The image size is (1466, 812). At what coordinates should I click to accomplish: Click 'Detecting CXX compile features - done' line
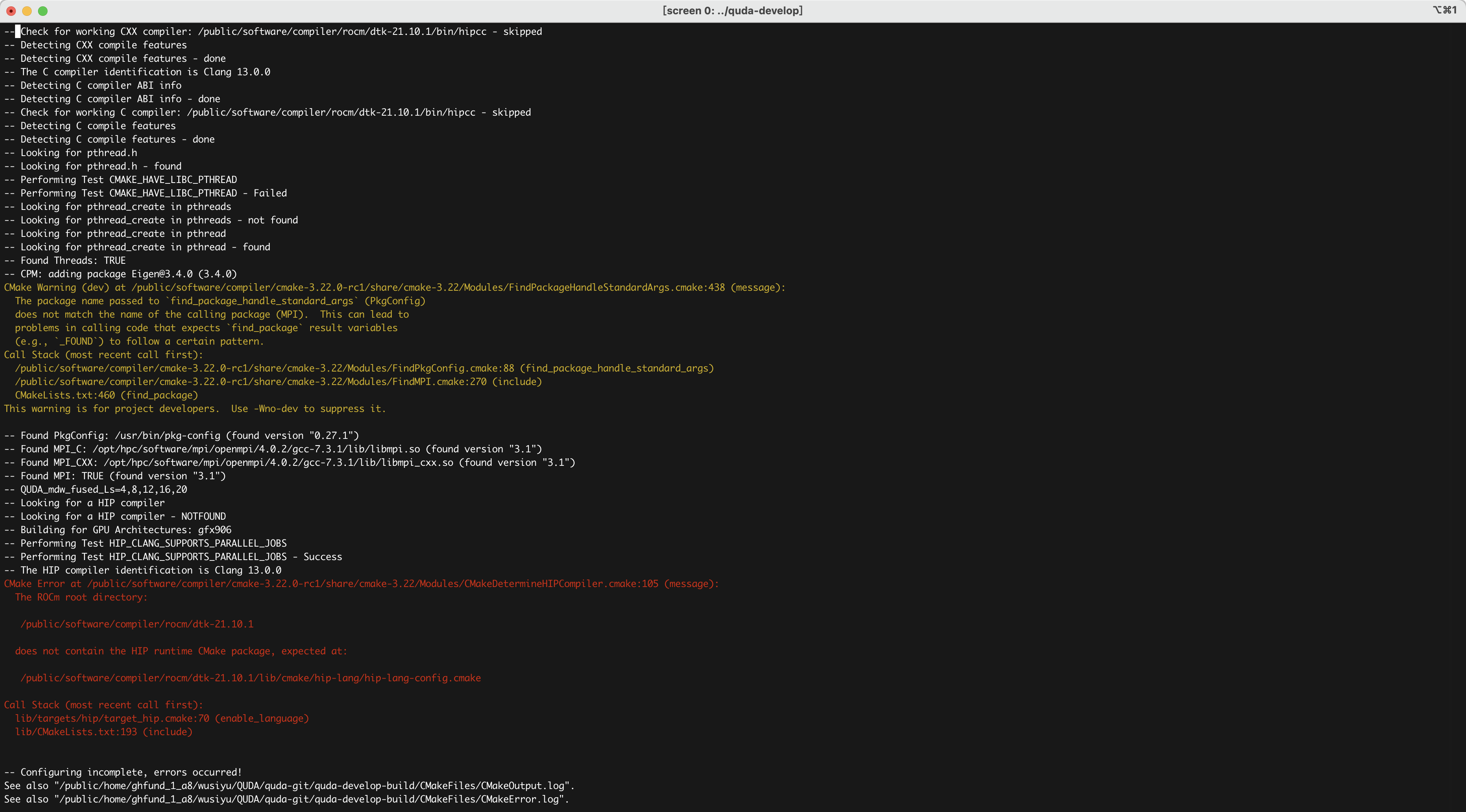point(115,59)
